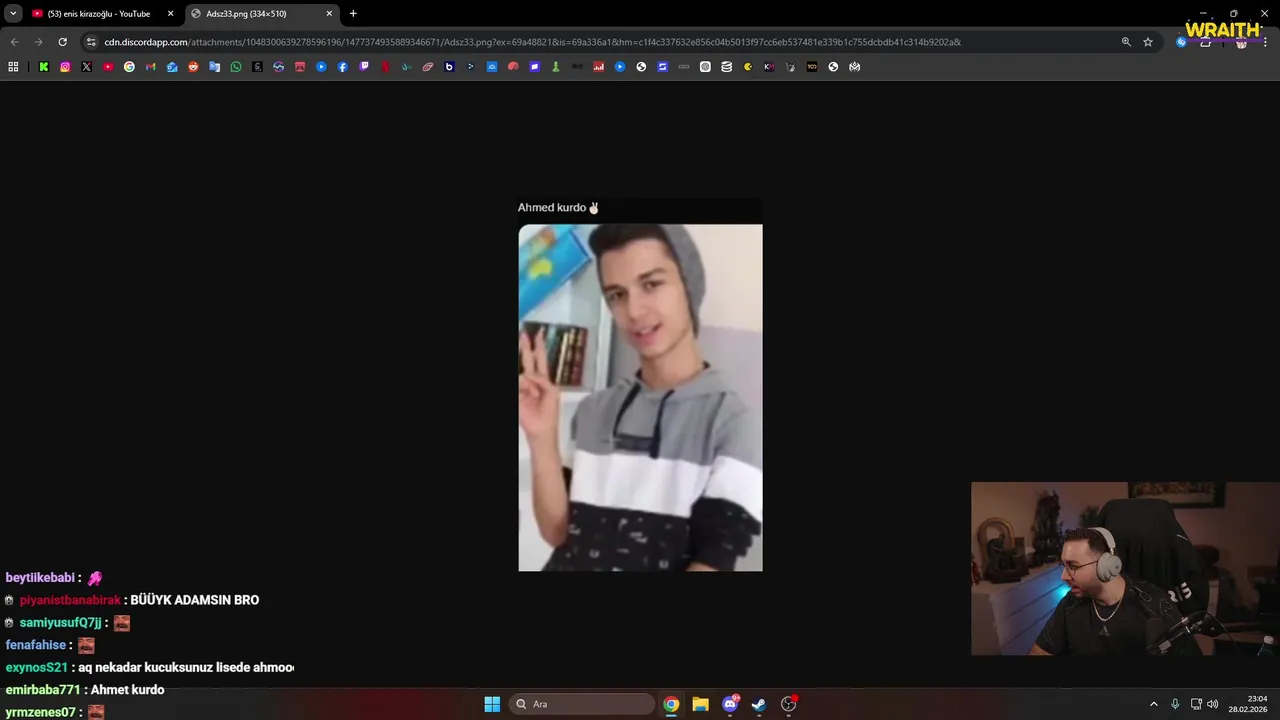Click the 'Ahmed kurdo' caption text
1280x720 pixels.
(551, 208)
